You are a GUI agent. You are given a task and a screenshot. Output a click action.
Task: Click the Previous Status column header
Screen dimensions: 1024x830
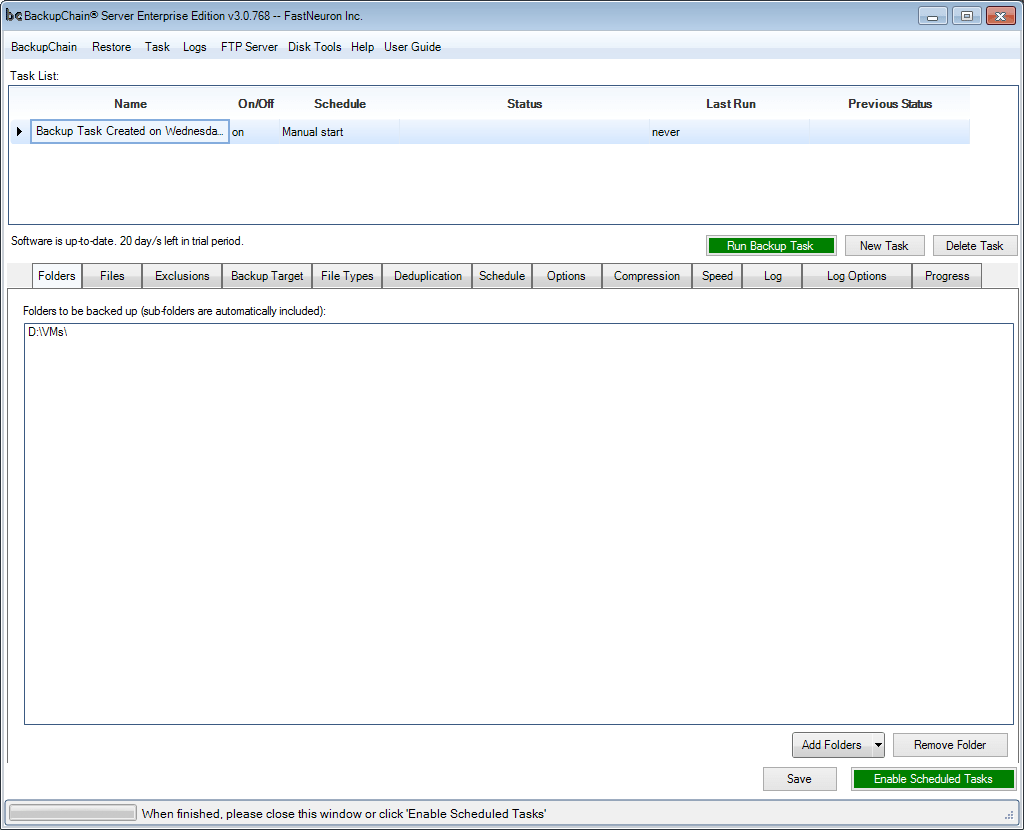(889, 104)
